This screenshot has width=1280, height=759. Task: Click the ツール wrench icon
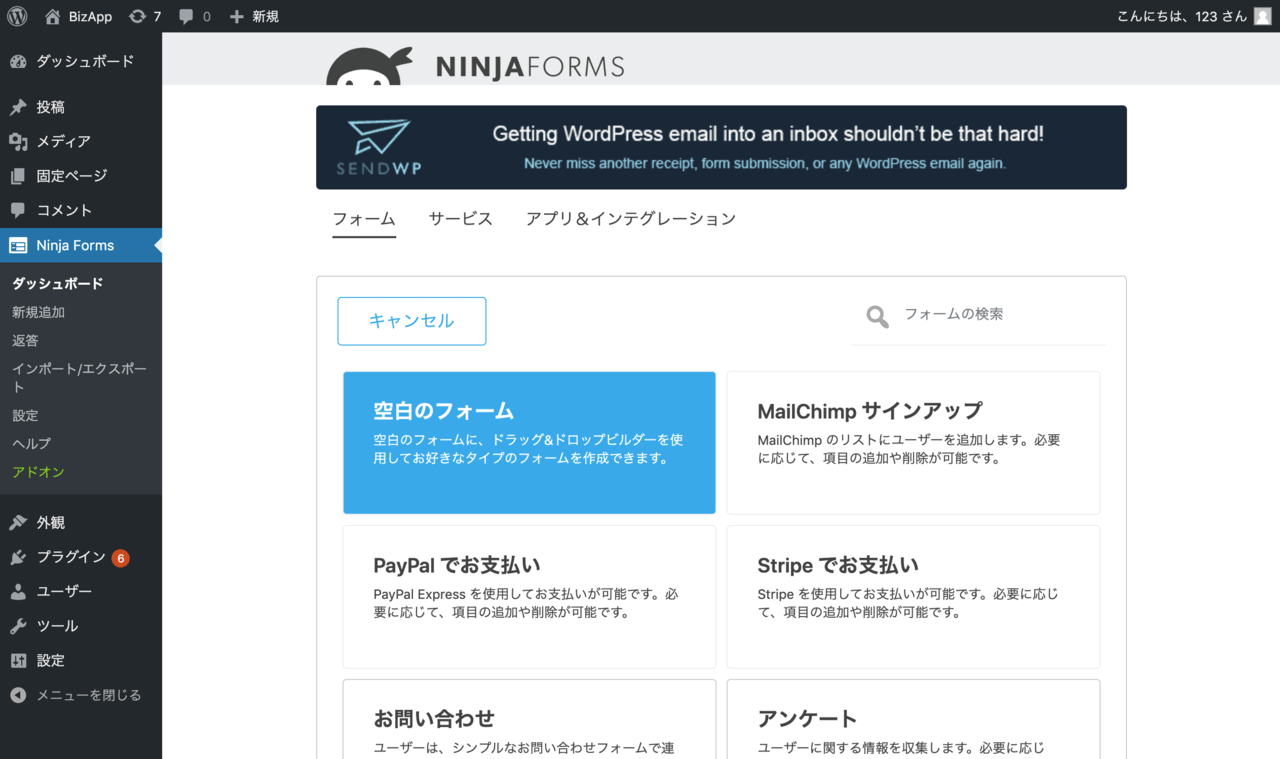click(x=18, y=626)
